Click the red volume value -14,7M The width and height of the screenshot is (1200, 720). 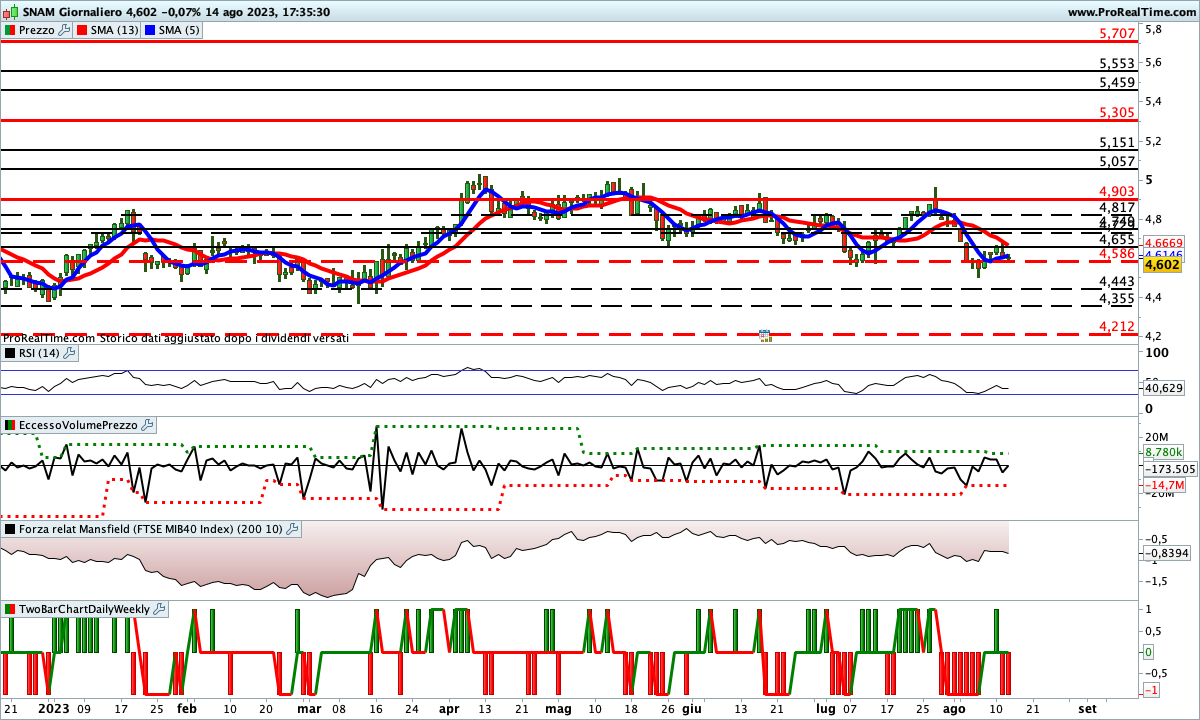tap(1163, 485)
